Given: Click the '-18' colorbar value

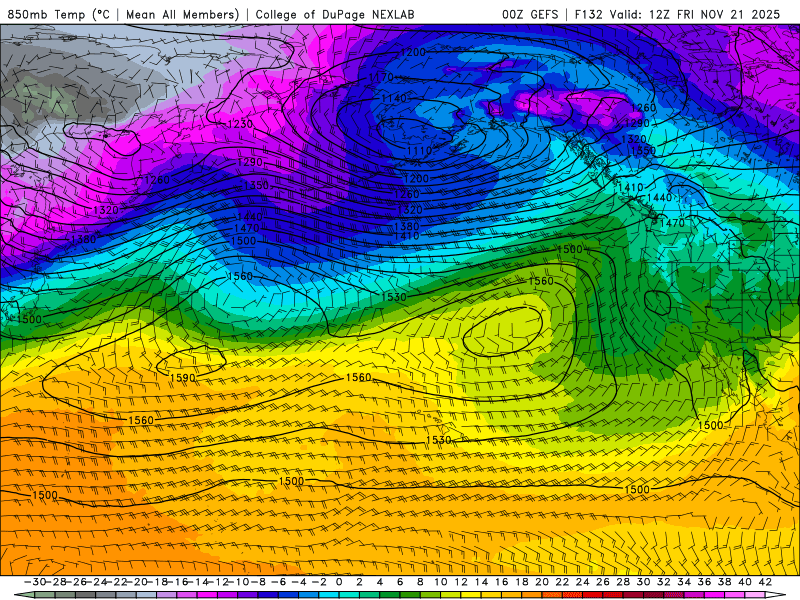Looking at the screenshot, I should (x=157, y=582).
